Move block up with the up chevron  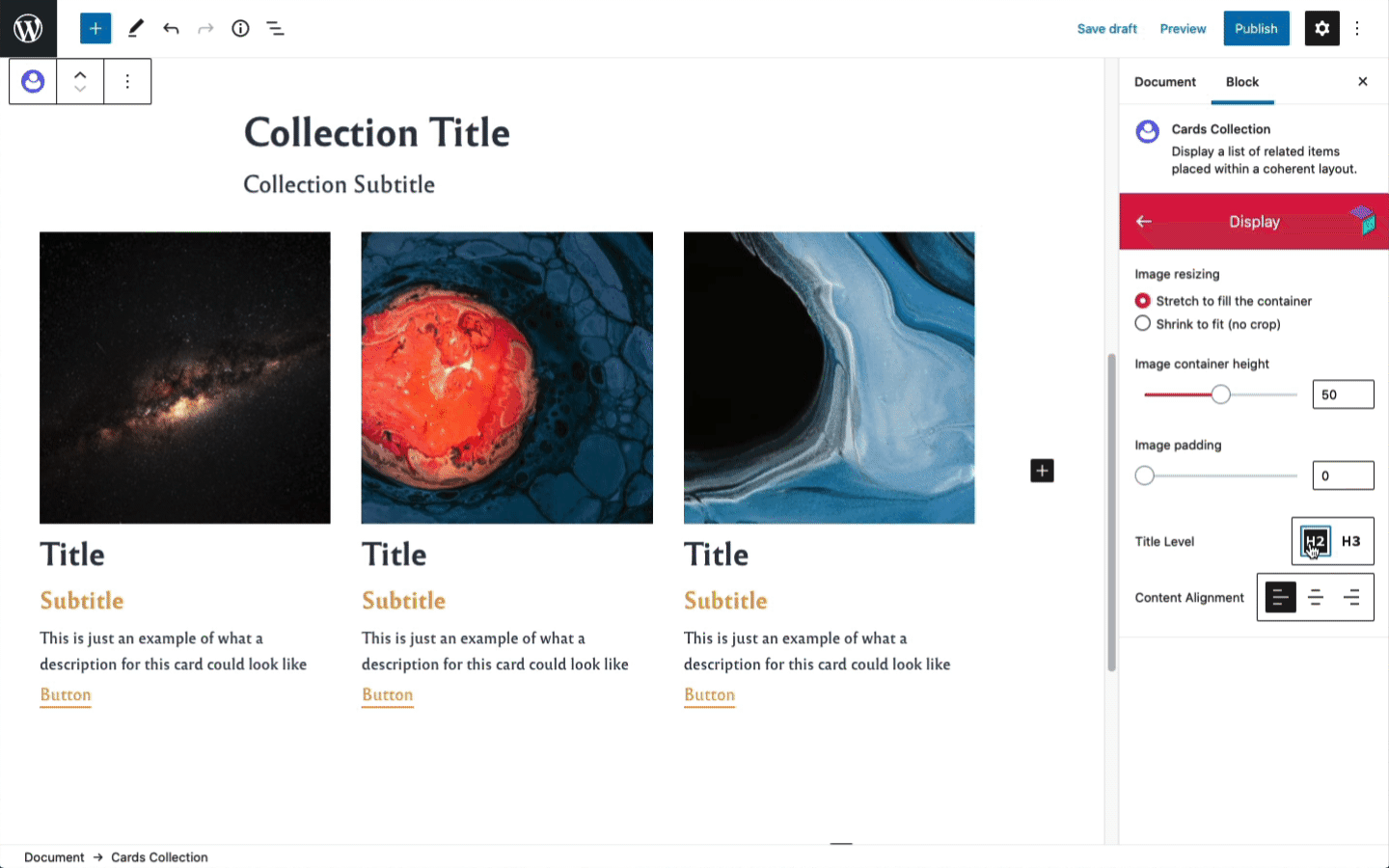point(80,73)
